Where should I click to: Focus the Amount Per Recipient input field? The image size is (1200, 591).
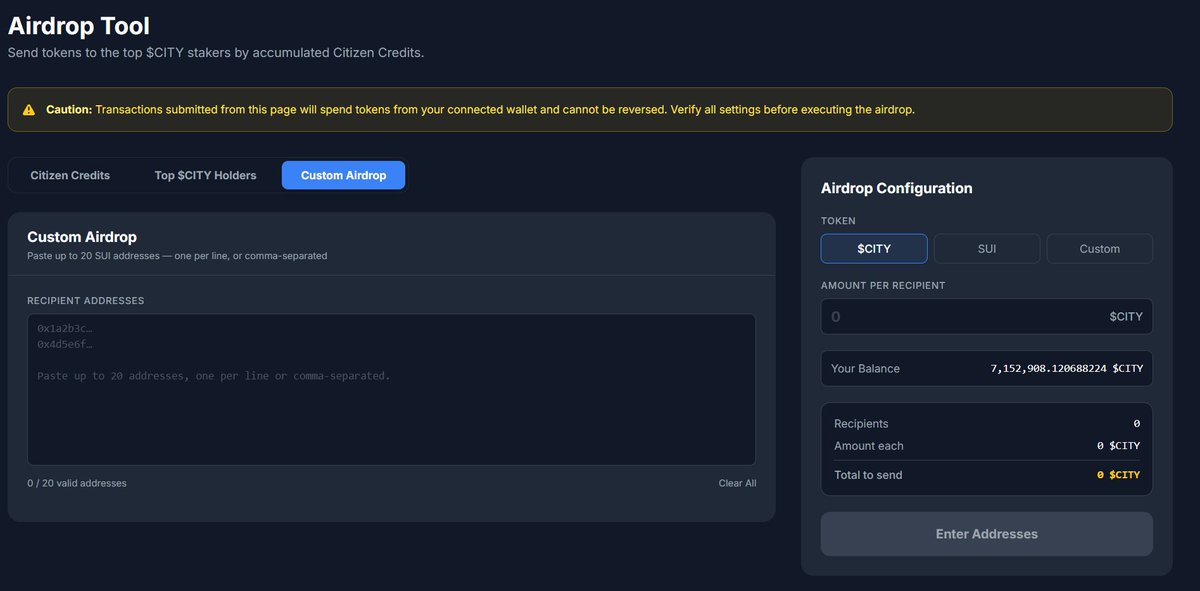(987, 316)
